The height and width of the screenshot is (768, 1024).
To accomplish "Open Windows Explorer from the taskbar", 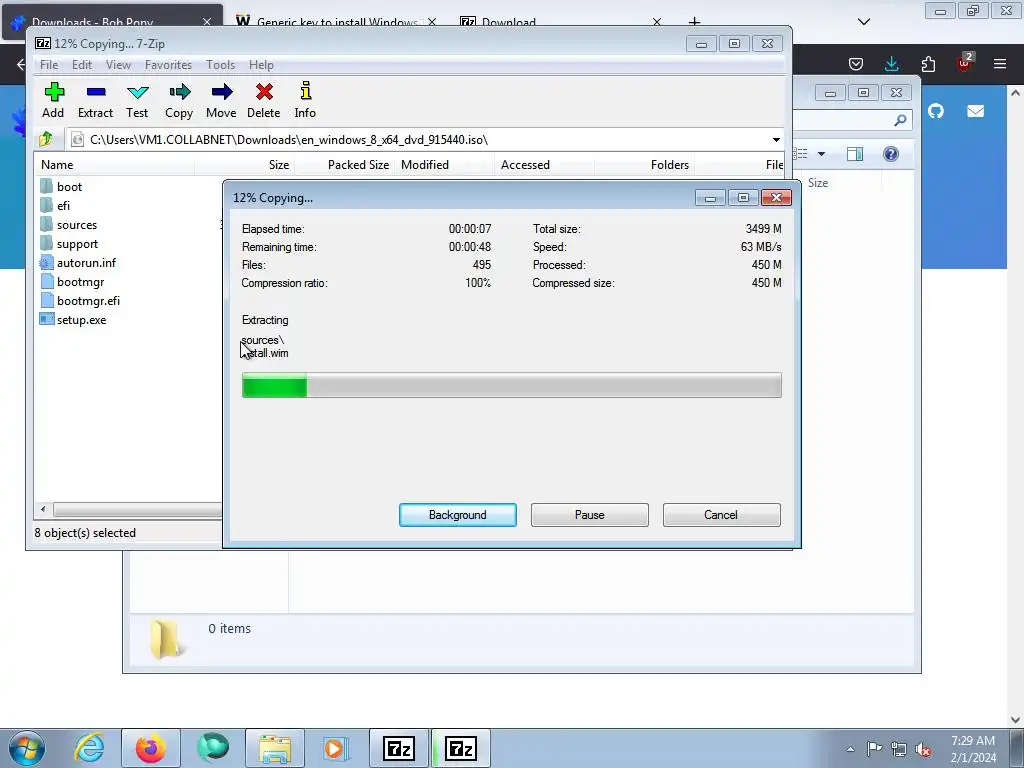I will pyautogui.click(x=275, y=748).
